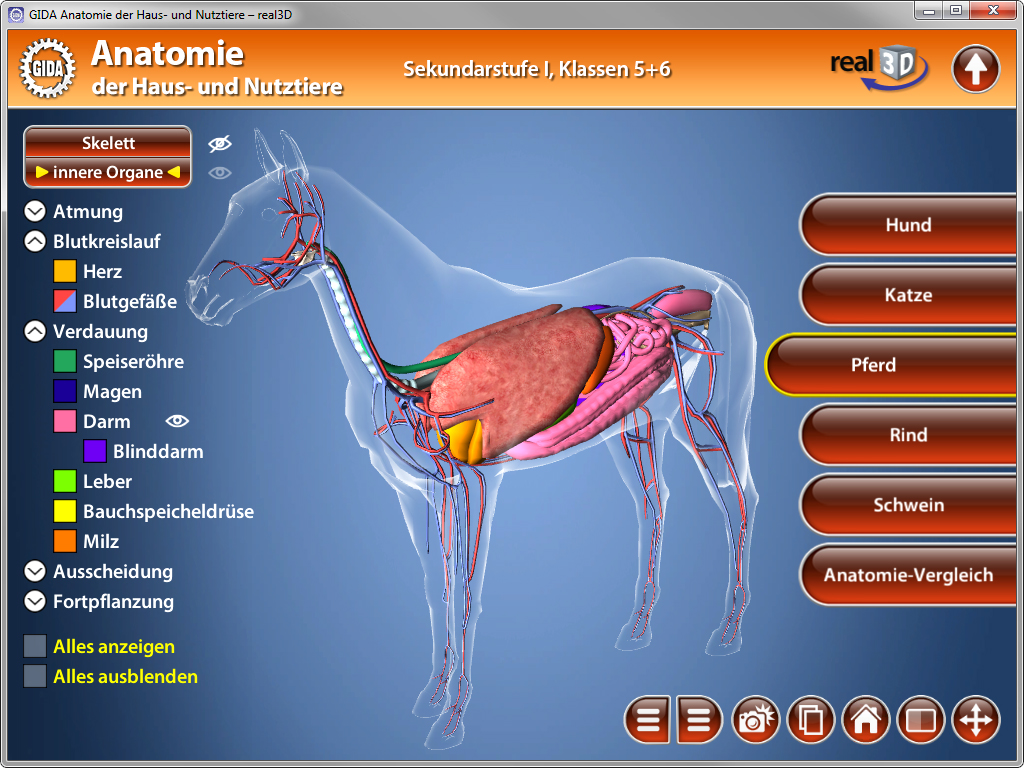Click the four-arrow move icon

[x=975, y=719]
